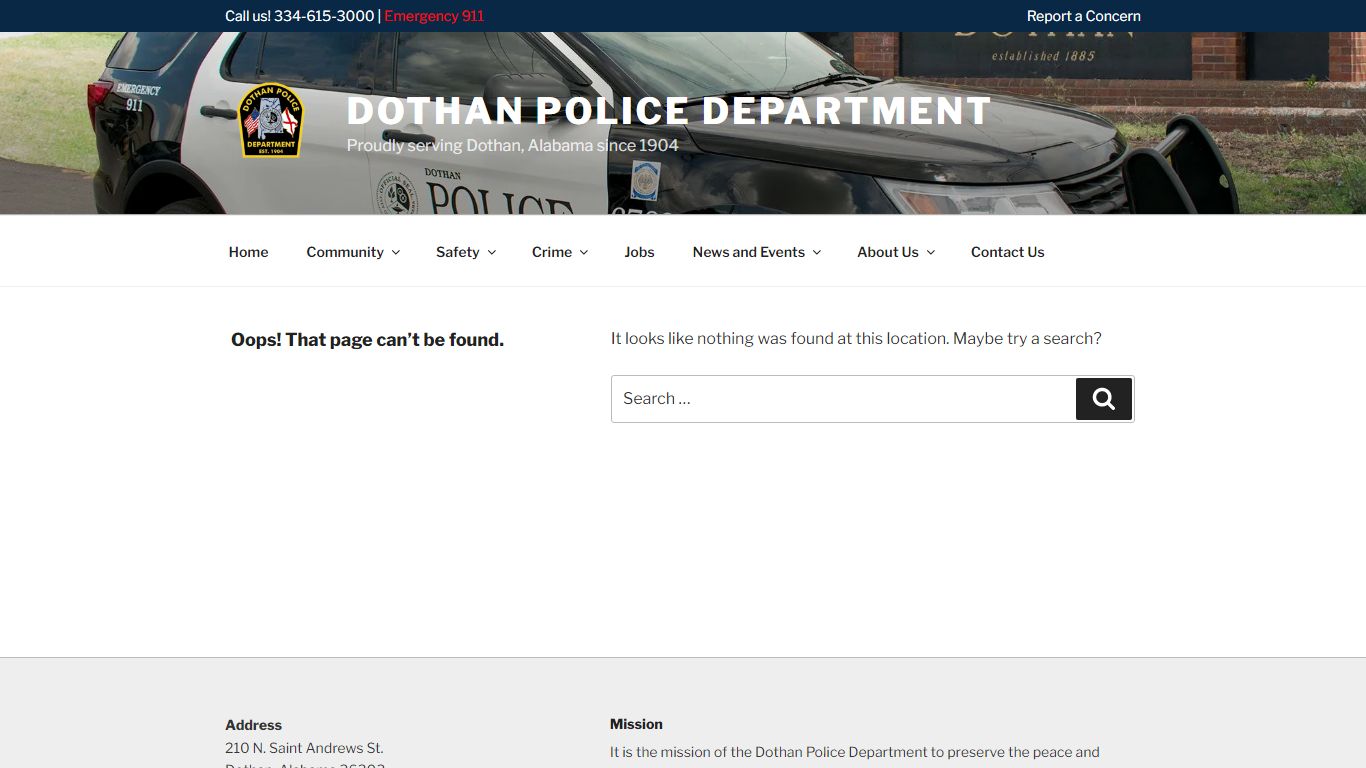Click the 'Maybe try a search?' message text

pyautogui.click(x=1027, y=339)
